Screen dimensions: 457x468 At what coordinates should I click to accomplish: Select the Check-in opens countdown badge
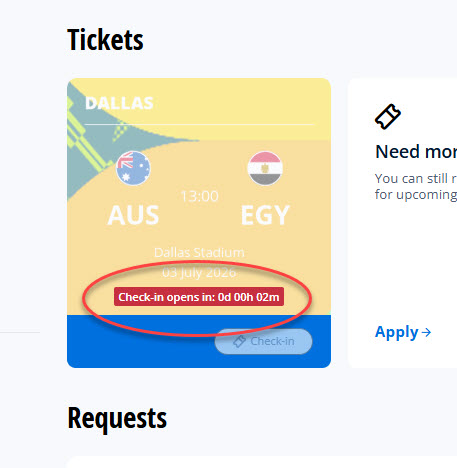click(199, 297)
